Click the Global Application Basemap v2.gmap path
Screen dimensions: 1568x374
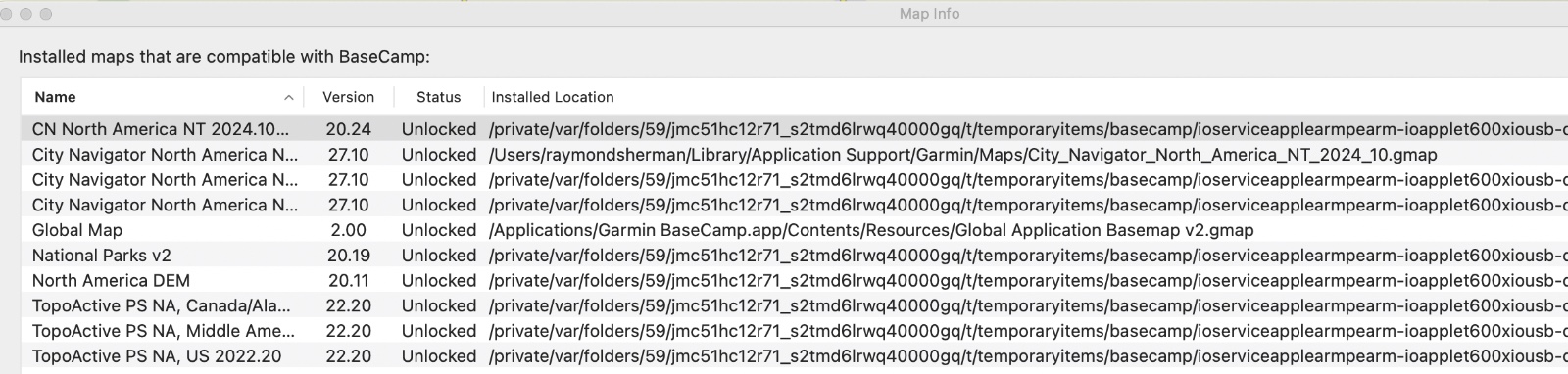pos(871,230)
